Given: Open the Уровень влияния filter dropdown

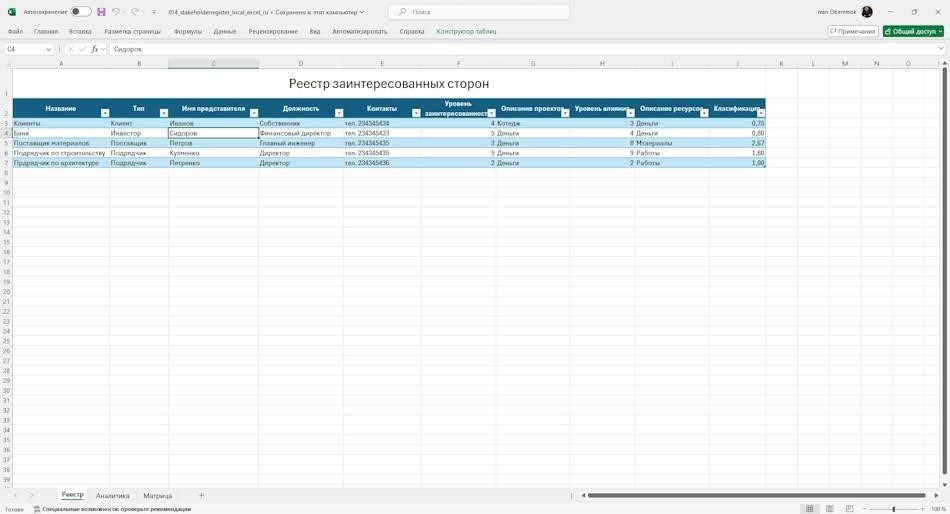Looking at the screenshot, I should point(630,113).
